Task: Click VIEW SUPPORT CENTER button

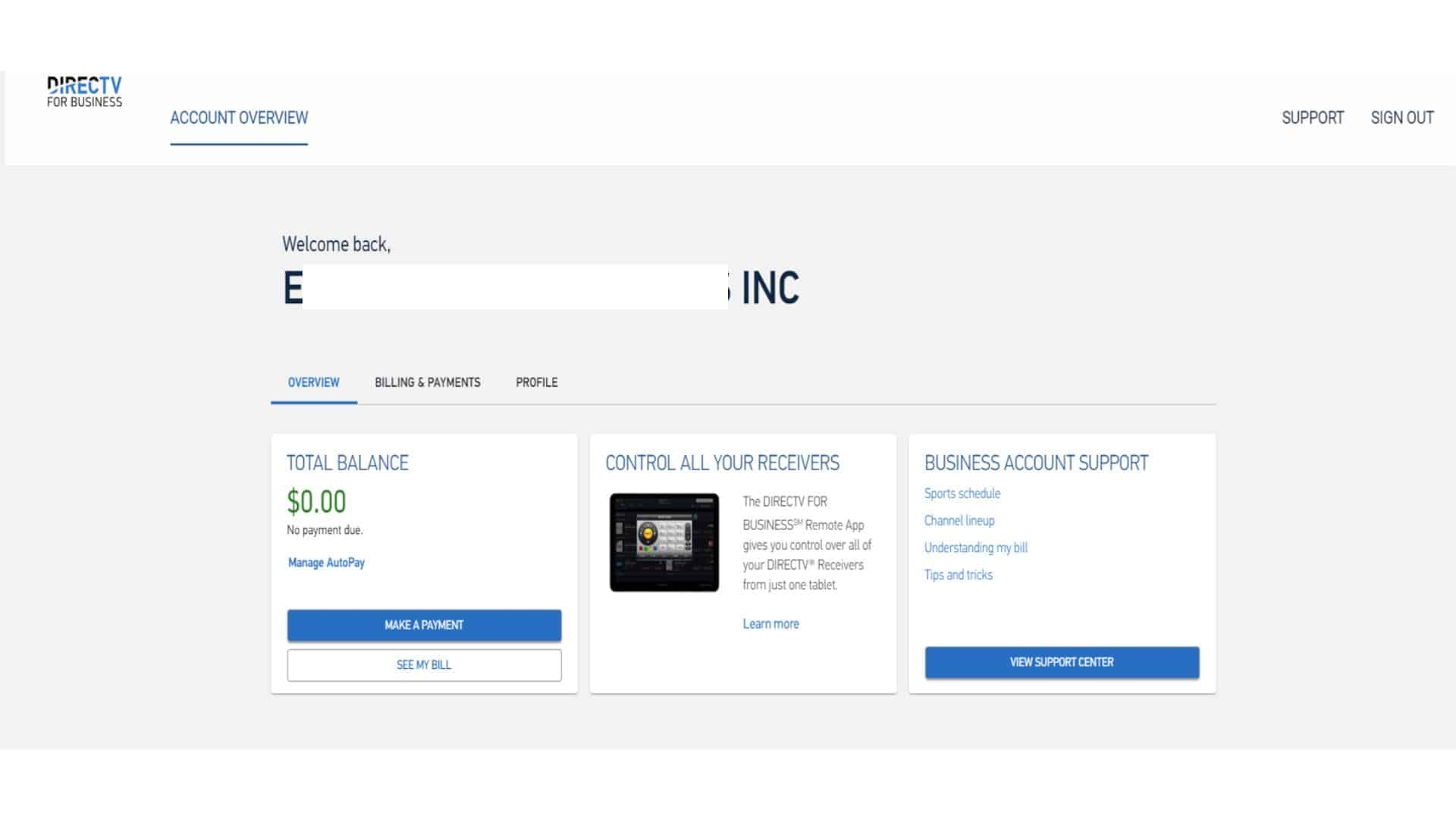Action: 1060,662
